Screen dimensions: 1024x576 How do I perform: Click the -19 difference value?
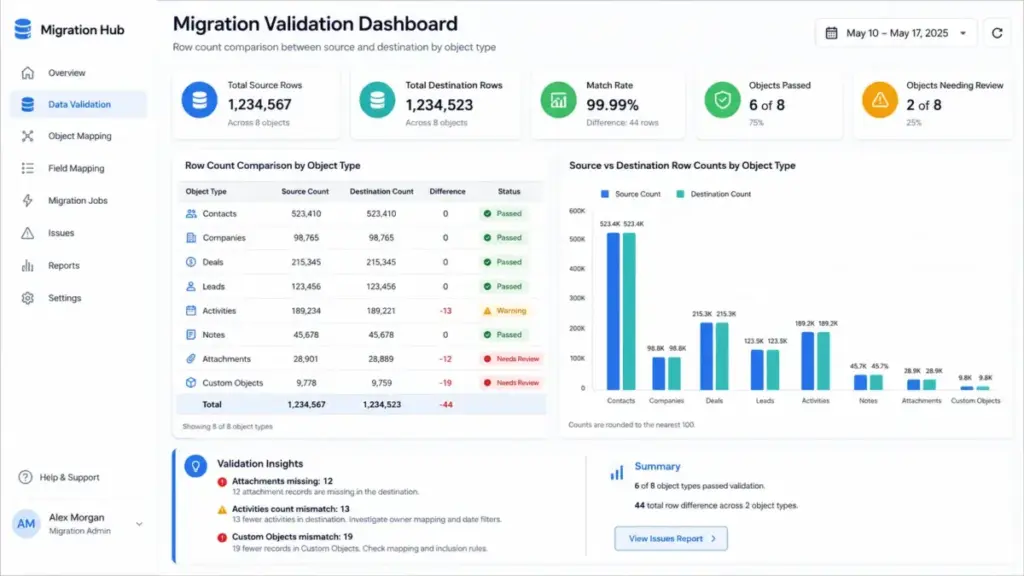445,383
